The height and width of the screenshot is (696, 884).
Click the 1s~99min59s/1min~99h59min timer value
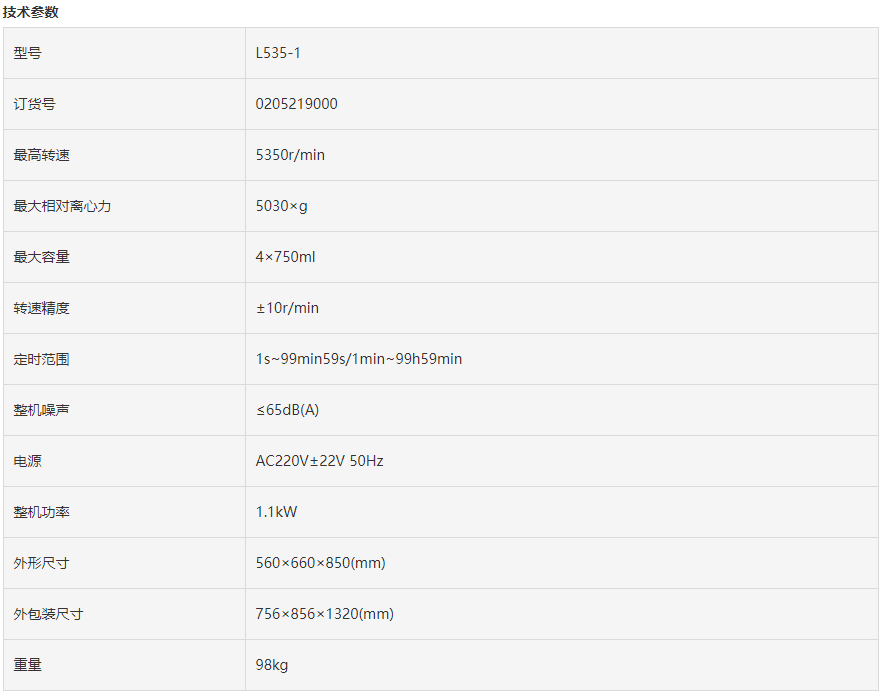[x=358, y=359]
